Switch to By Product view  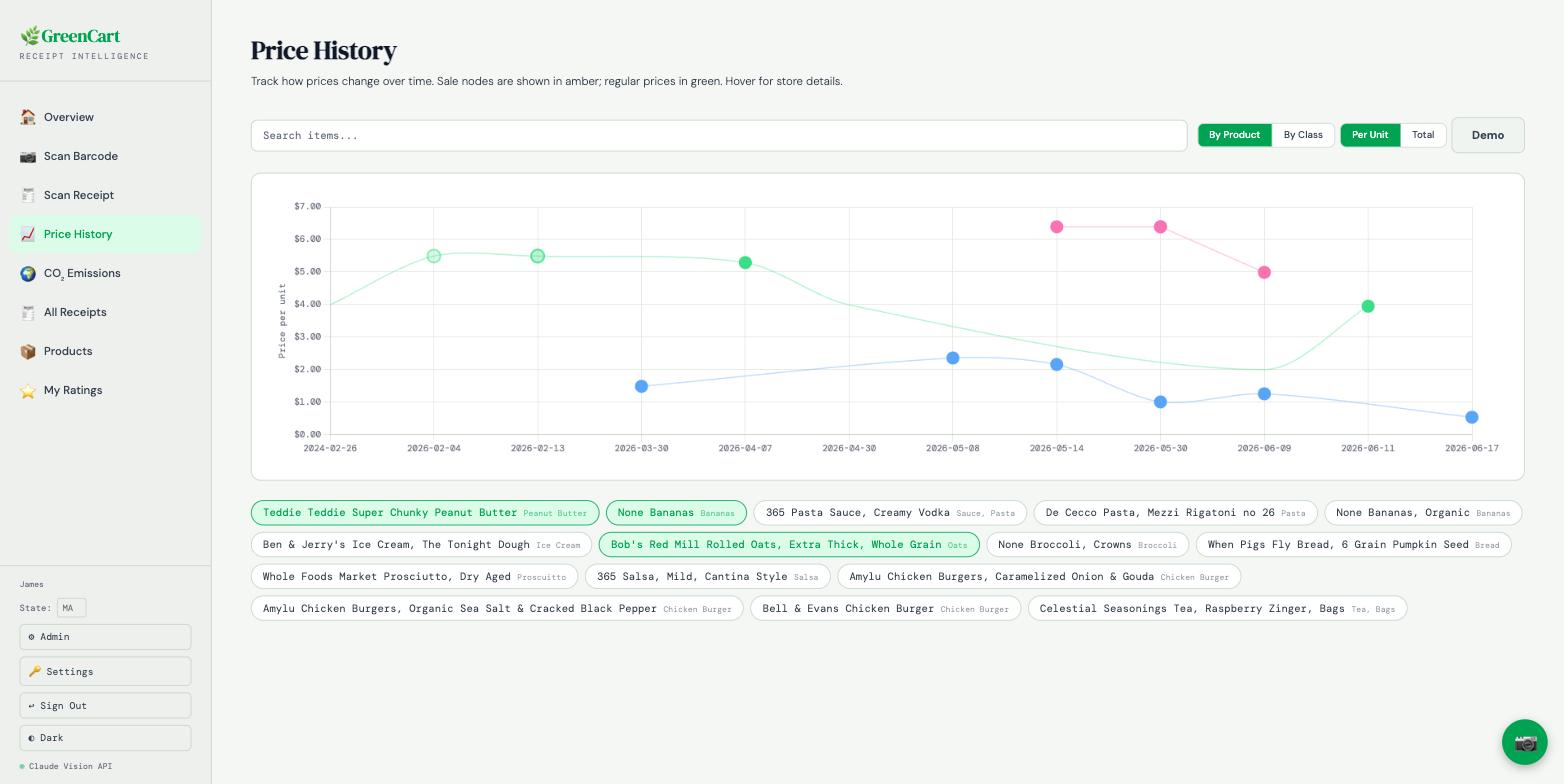coord(1234,135)
